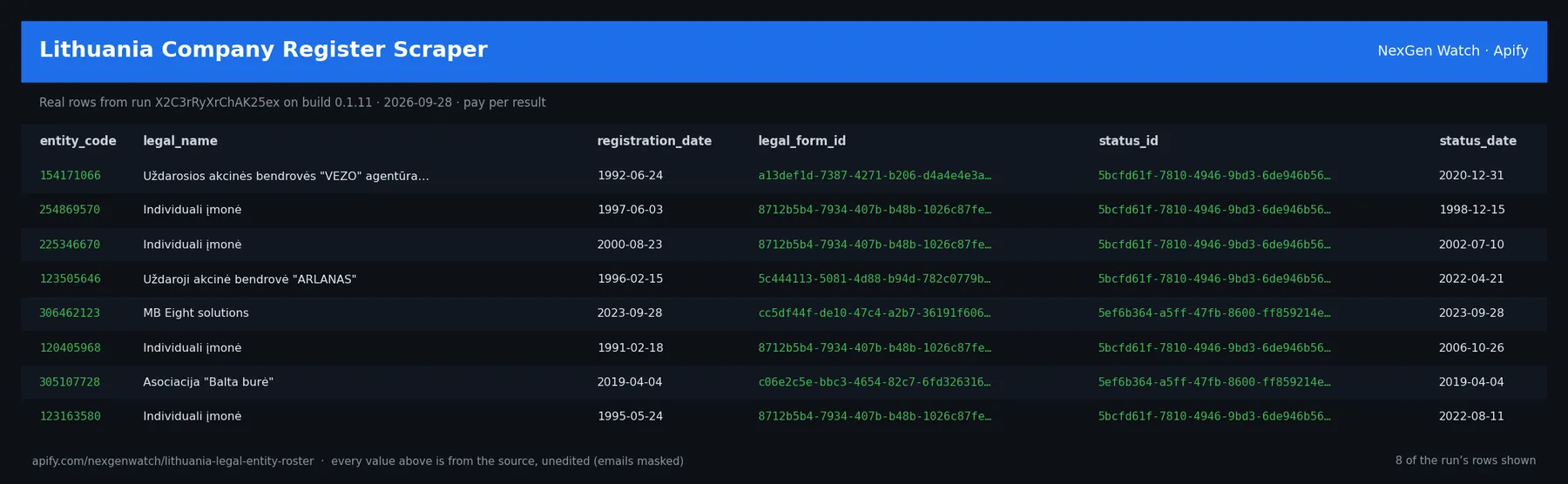
Task: Click Uždaroji akcinė bendrovė "ARLANAS" cell
Action: click(x=250, y=279)
